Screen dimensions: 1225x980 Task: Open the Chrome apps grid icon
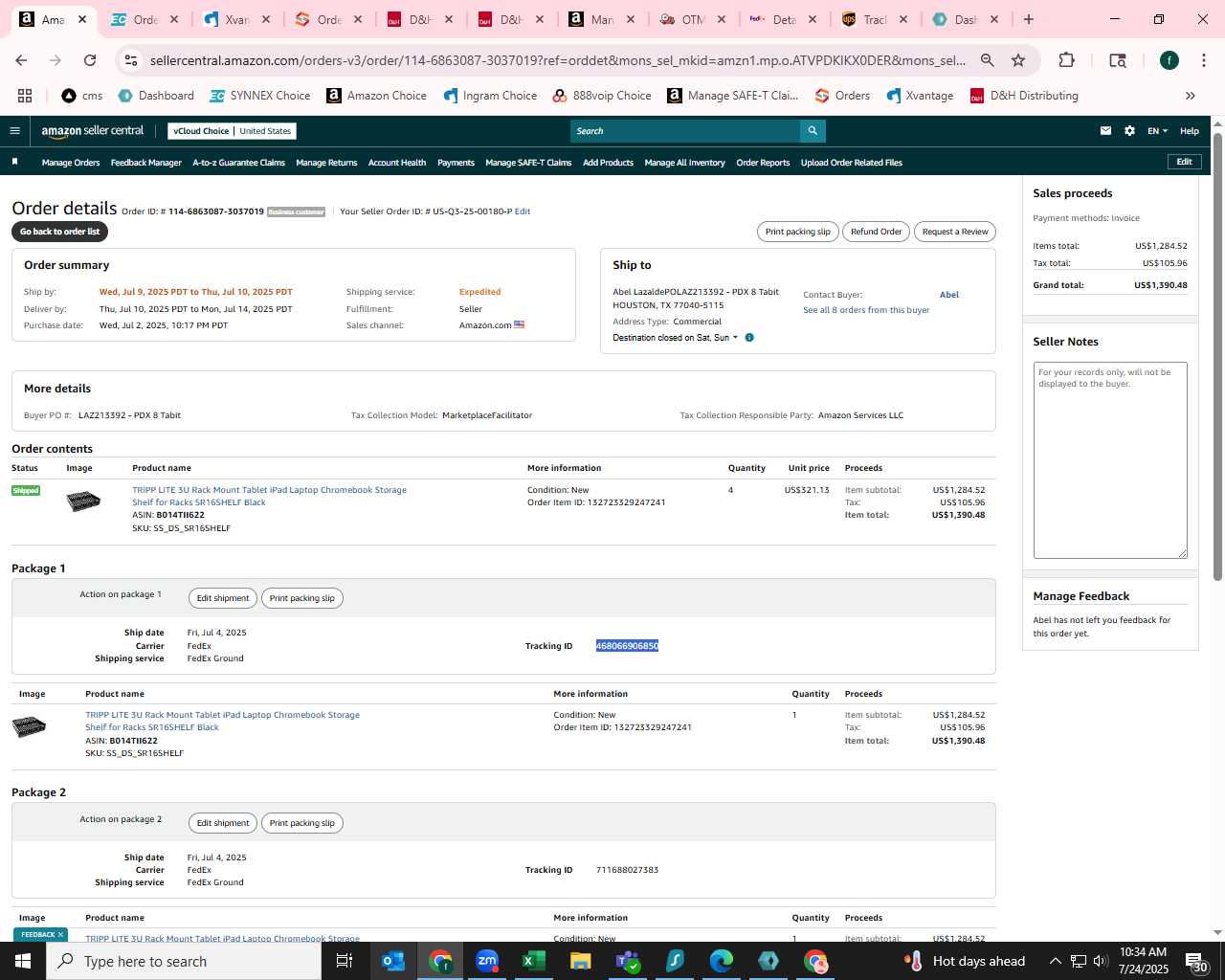tap(25, 96)
